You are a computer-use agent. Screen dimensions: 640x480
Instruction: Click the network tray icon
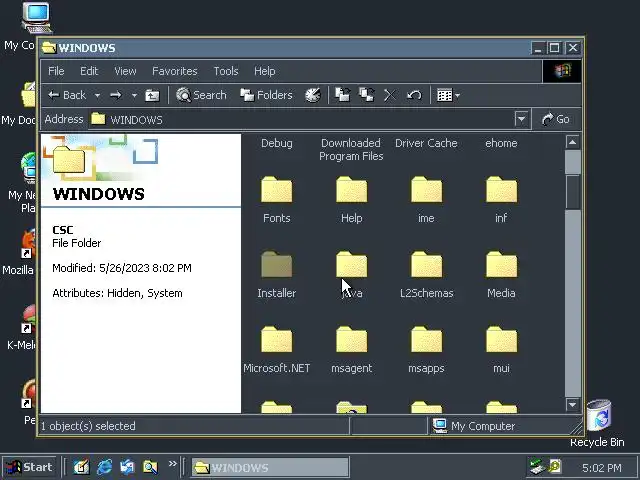(x=536, y=467)
